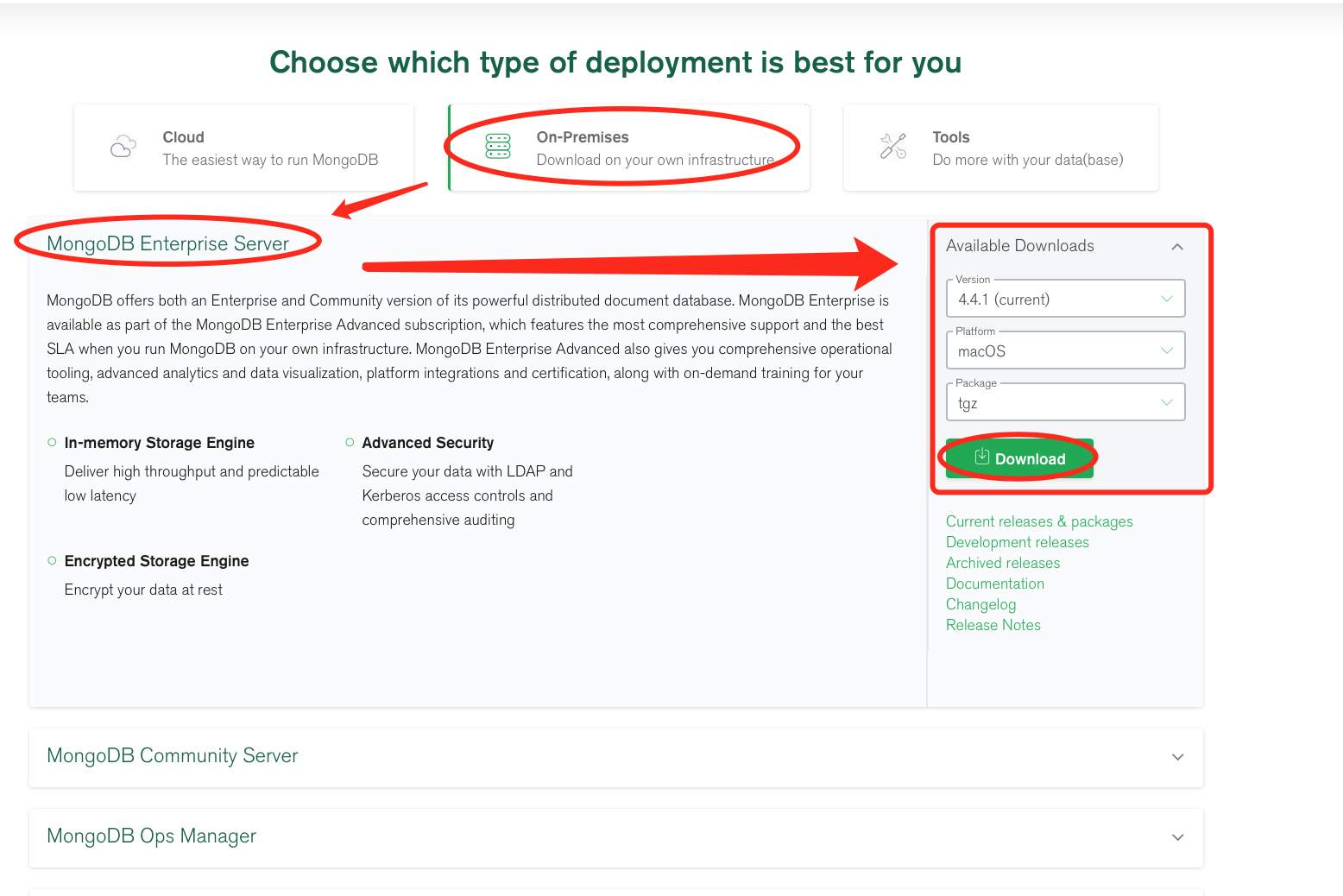This screenshot has width=1343, height=896.
Task: Click the MongoDB Community Server title
Action: [x=173, y=755]
